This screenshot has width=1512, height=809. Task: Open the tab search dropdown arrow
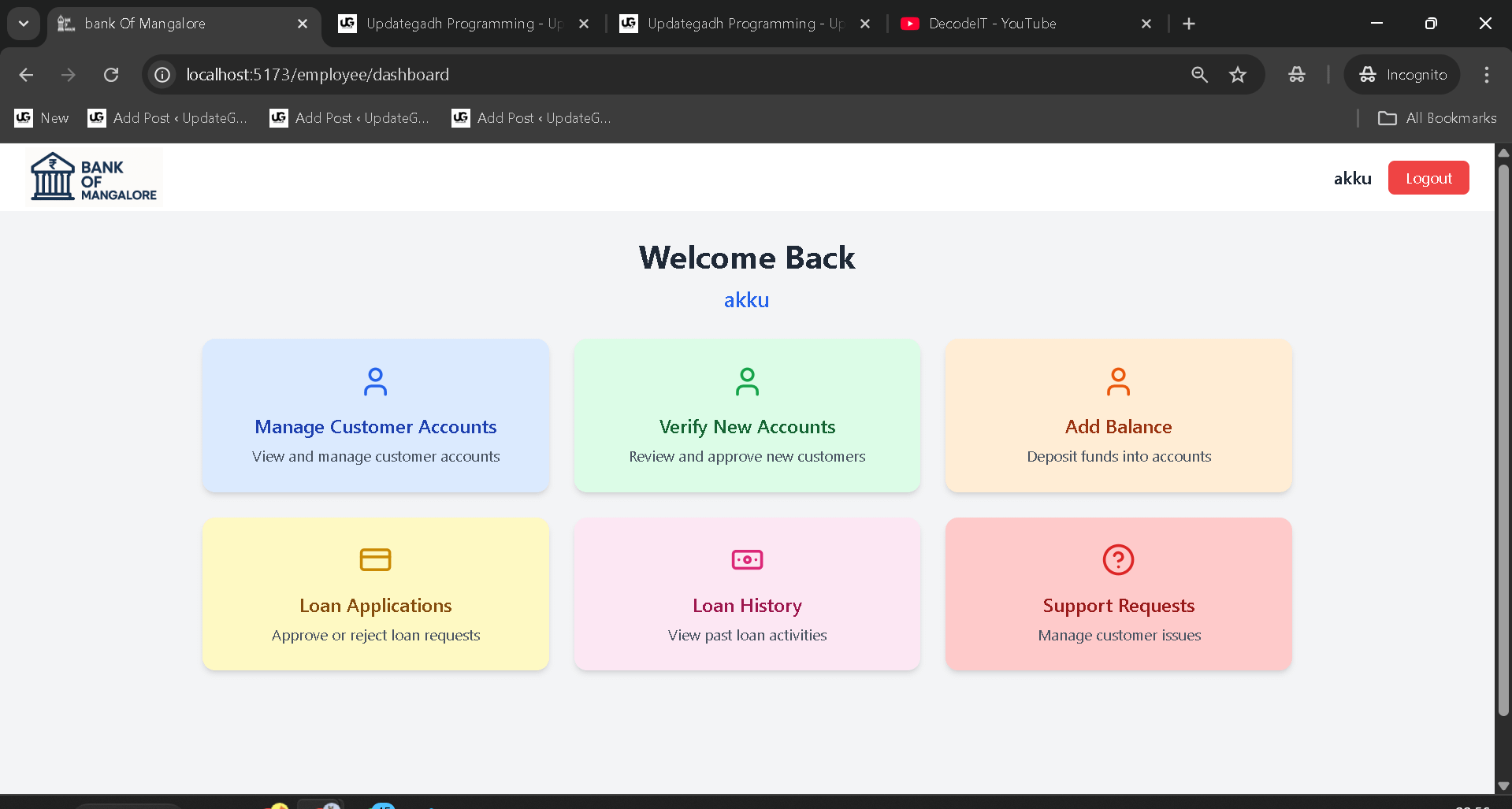point(23,24)
